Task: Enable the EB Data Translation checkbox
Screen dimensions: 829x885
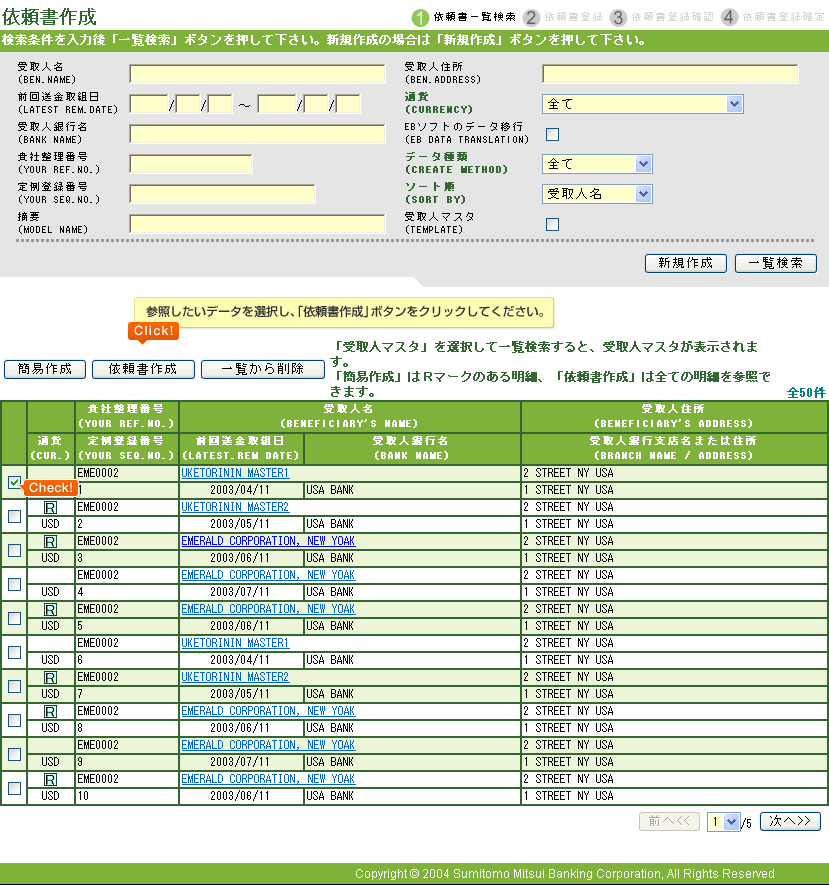Action: pos(552,134)
